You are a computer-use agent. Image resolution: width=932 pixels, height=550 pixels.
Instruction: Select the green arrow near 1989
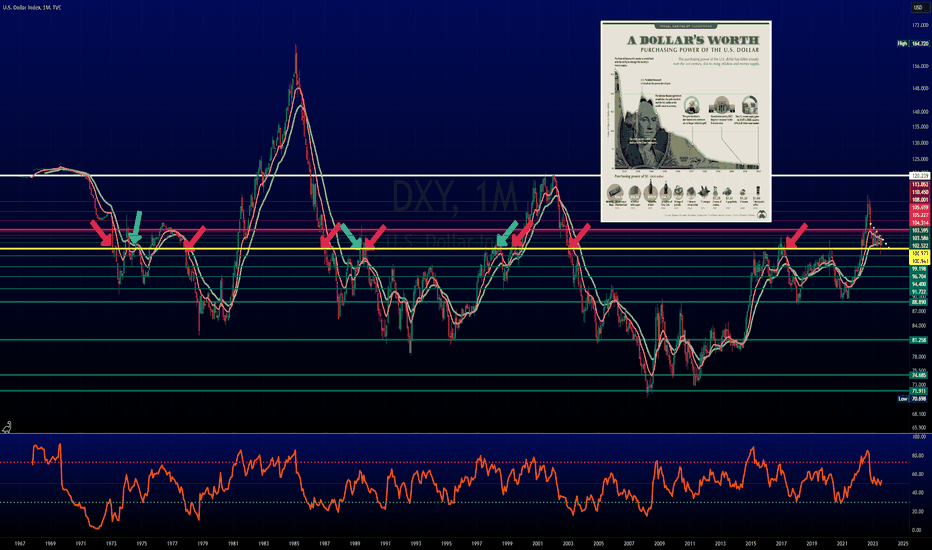pos(351,235)
